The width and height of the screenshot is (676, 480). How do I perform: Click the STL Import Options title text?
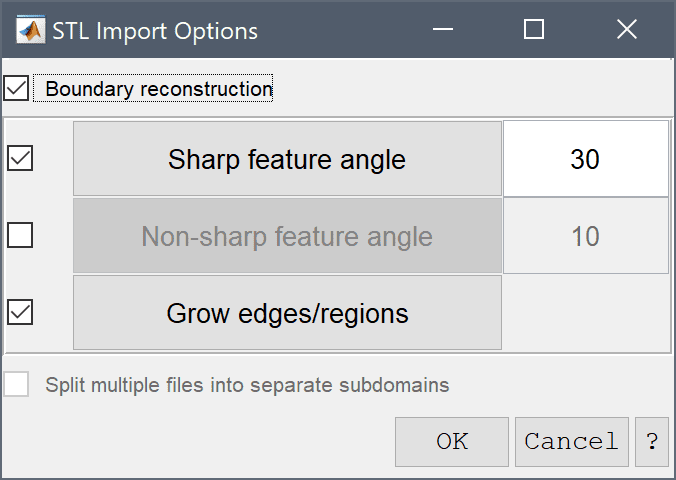pyautogui.click(x=155, y=31)
